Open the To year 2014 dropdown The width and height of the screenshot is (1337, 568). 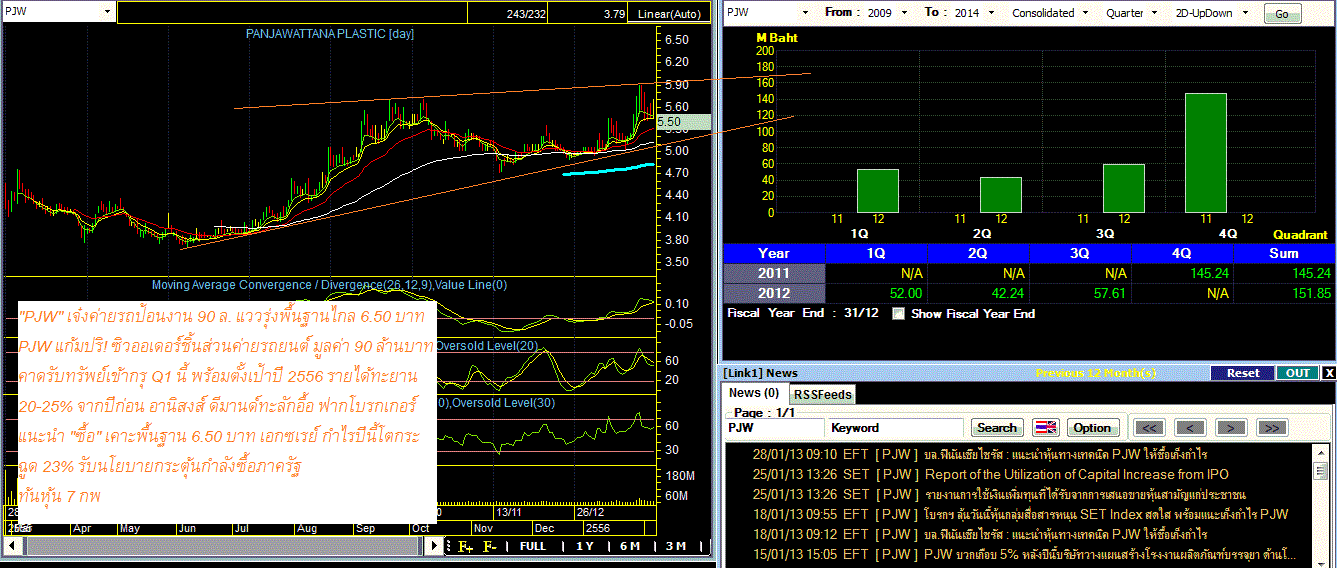[990, 12]
